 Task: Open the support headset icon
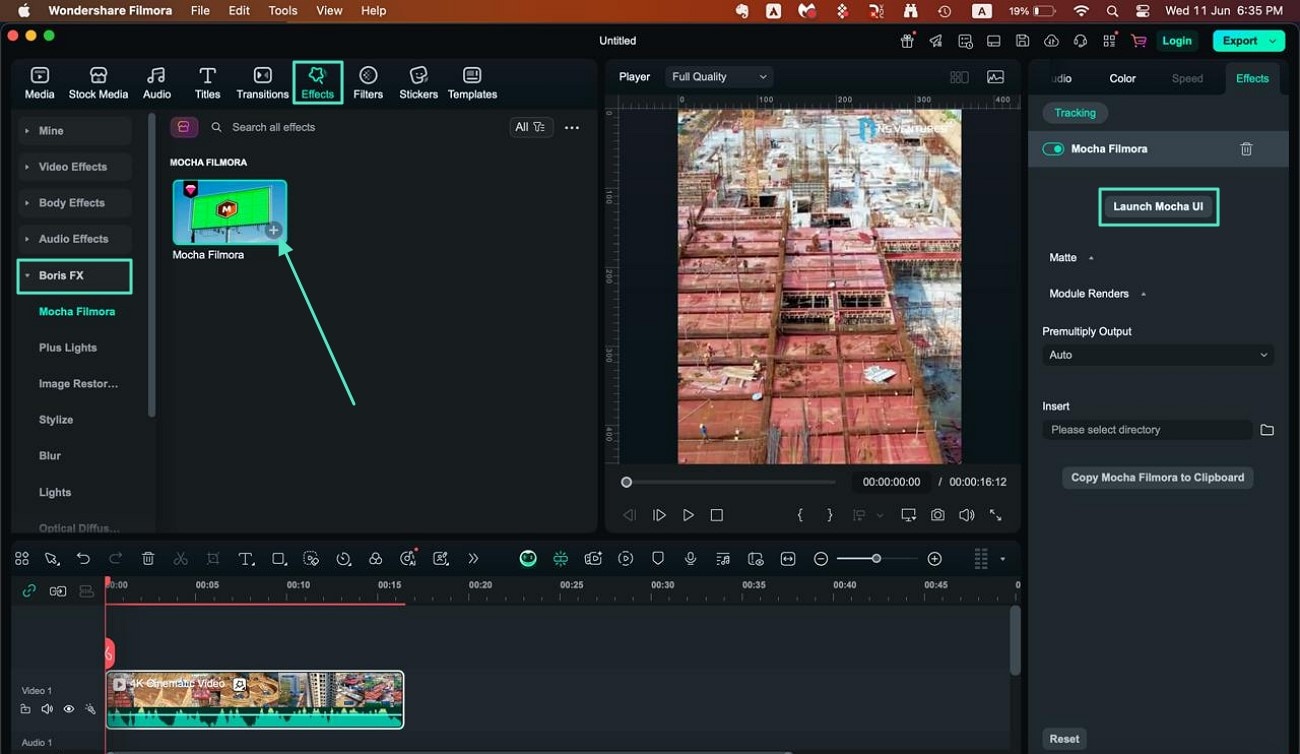1080,41
